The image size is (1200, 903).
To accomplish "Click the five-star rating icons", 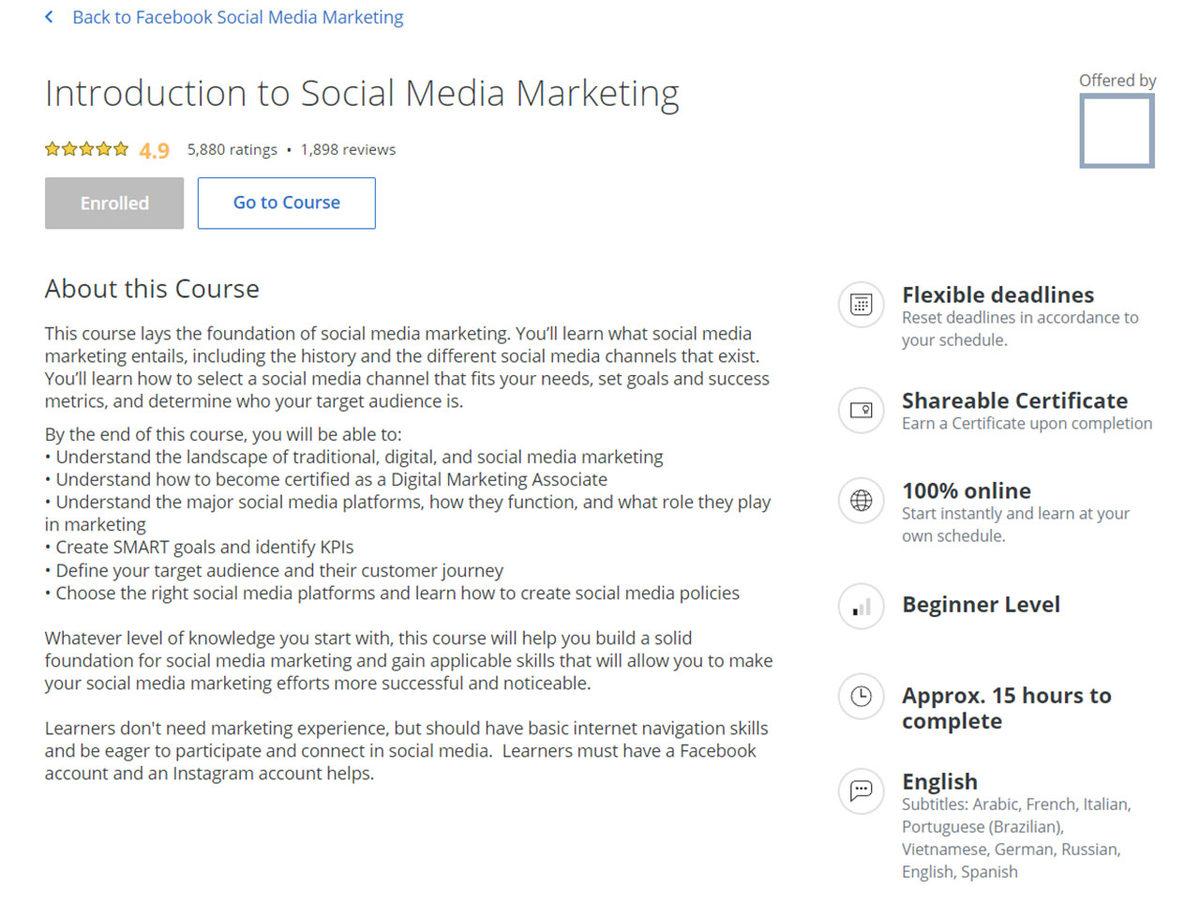I will [x=87, y=150].
